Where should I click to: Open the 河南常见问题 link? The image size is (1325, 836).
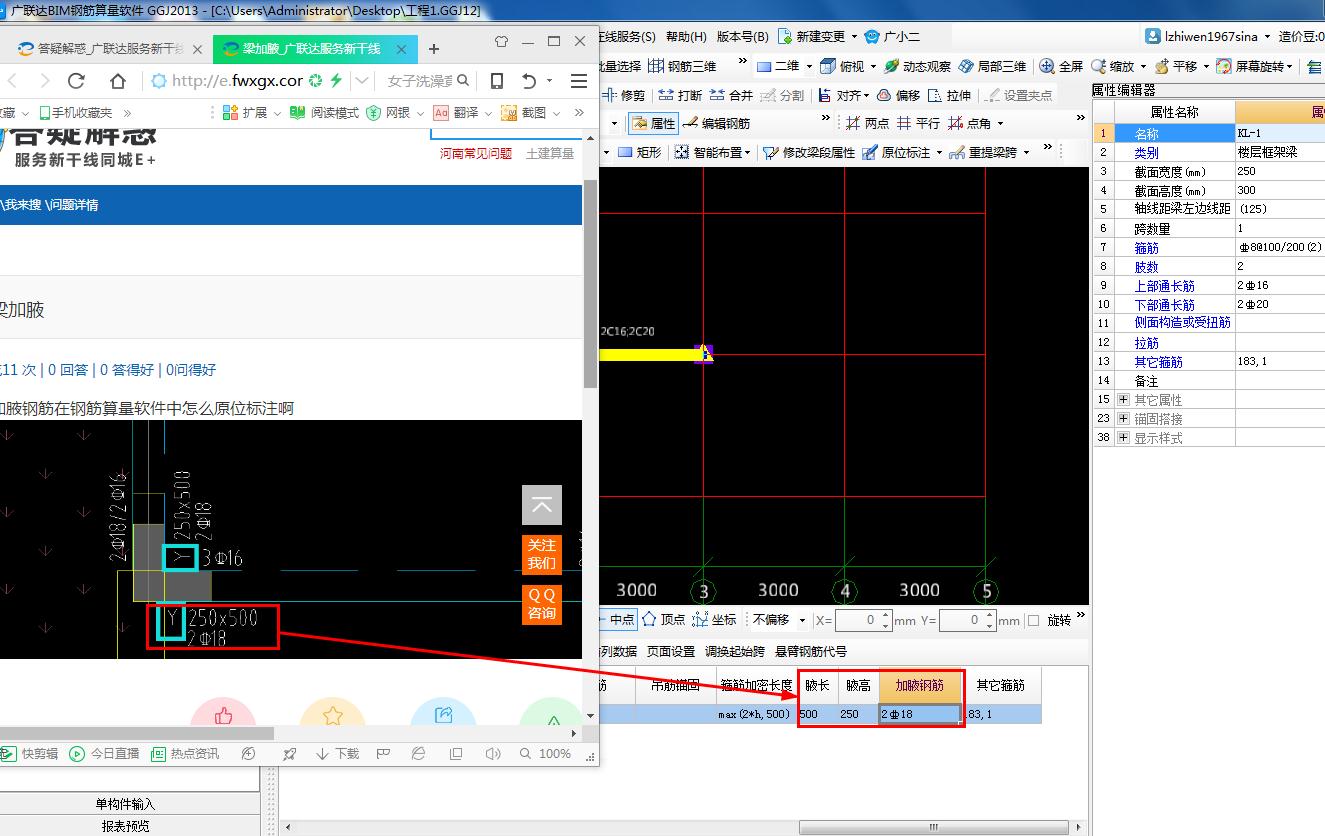[476, 153]
